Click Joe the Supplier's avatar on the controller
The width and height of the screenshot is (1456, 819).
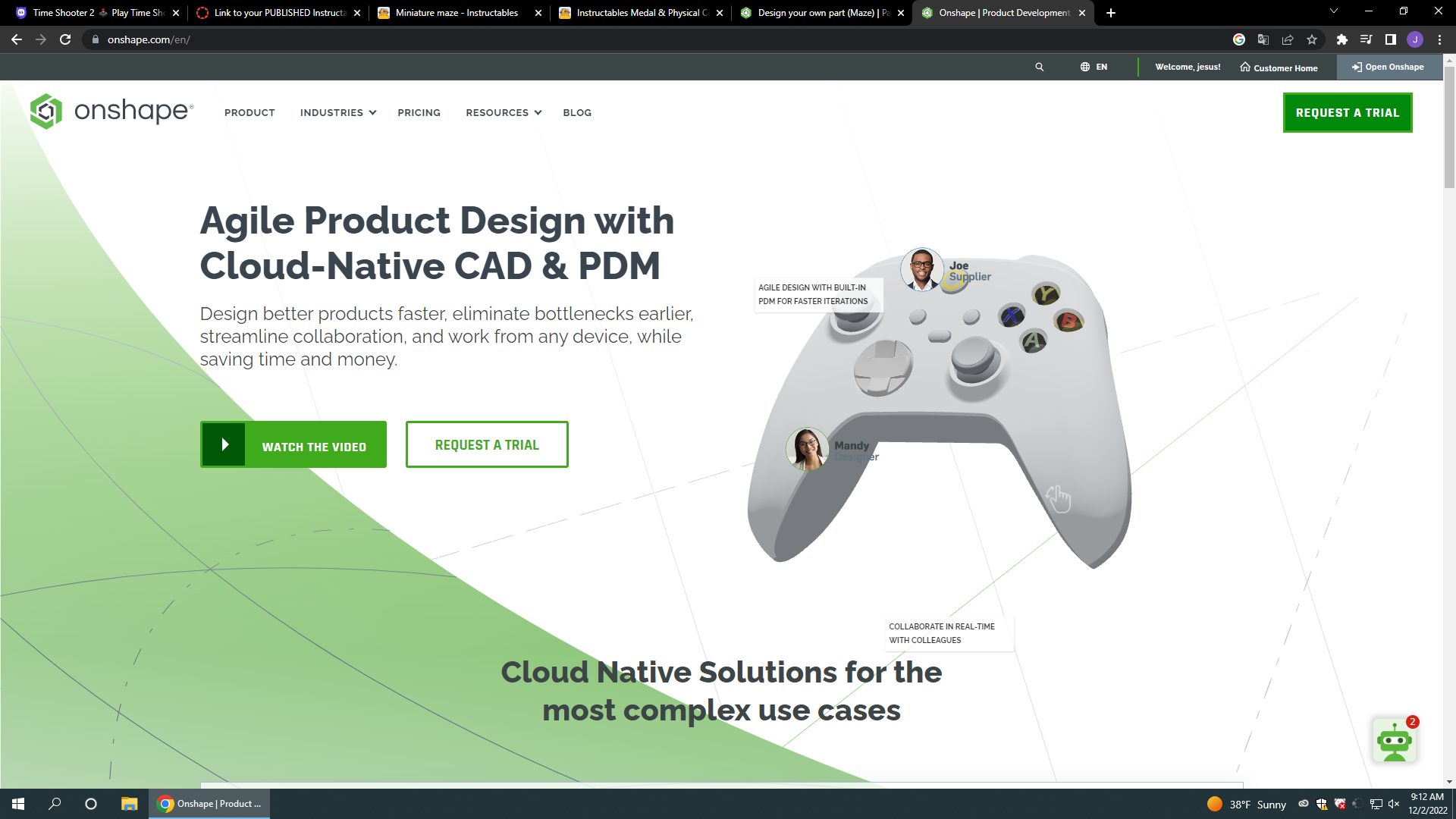(921, 269)
